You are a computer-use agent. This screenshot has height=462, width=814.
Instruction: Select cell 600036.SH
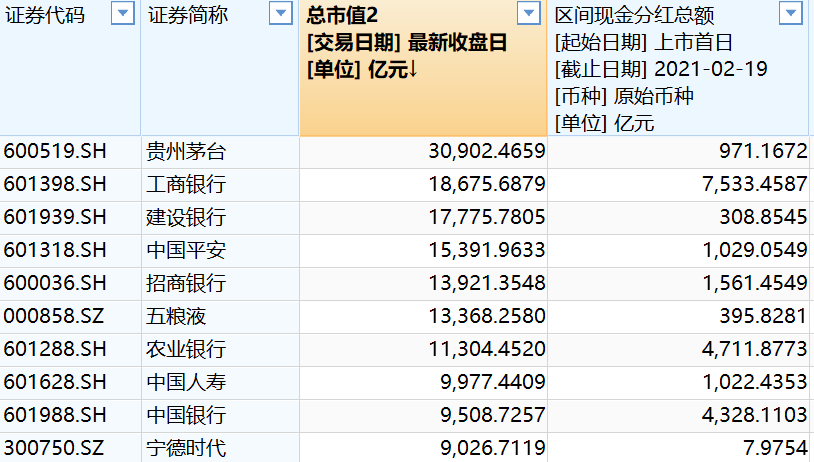coord(70,283)
